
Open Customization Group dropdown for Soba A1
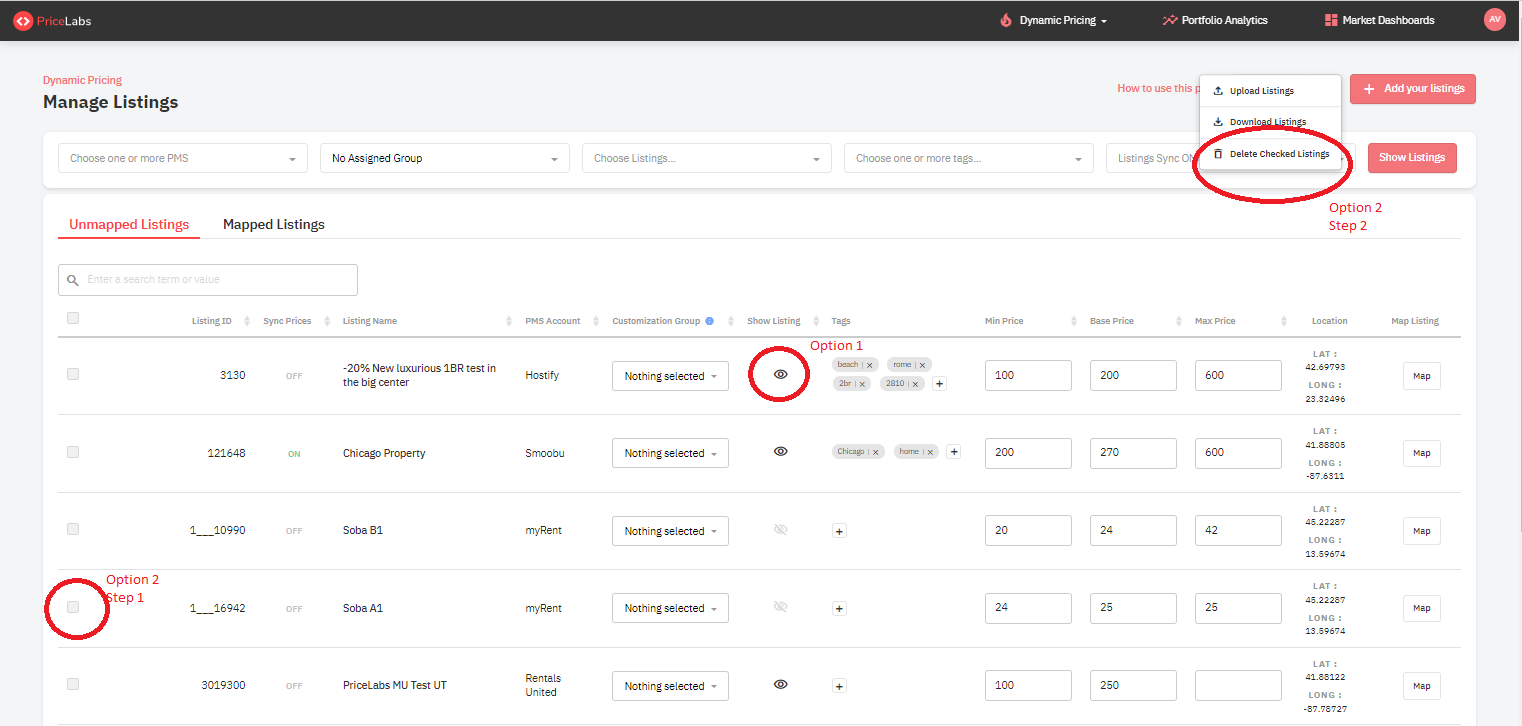click(670, 608)
